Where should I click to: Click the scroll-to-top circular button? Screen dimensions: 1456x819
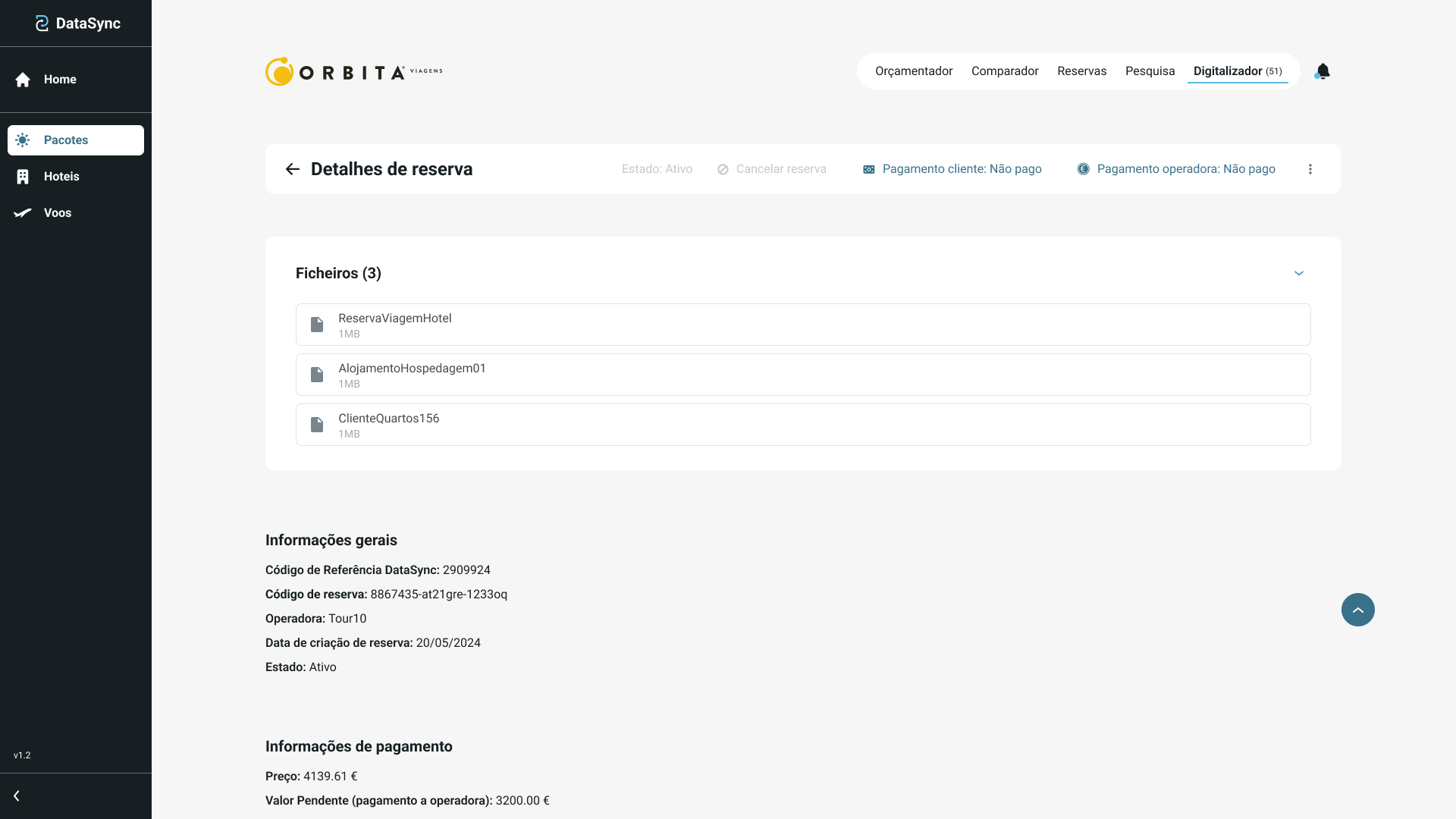click(x=1357, y=610)
